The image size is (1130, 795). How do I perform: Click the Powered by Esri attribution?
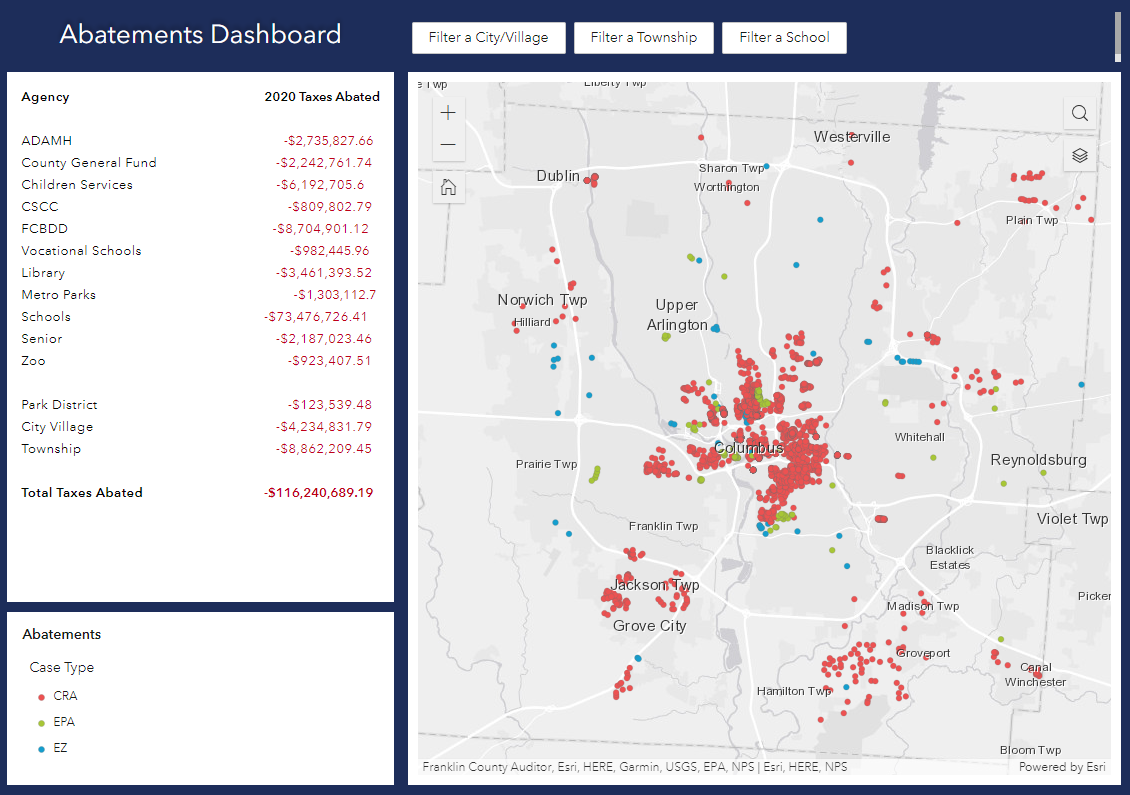tap(1062, 767)
